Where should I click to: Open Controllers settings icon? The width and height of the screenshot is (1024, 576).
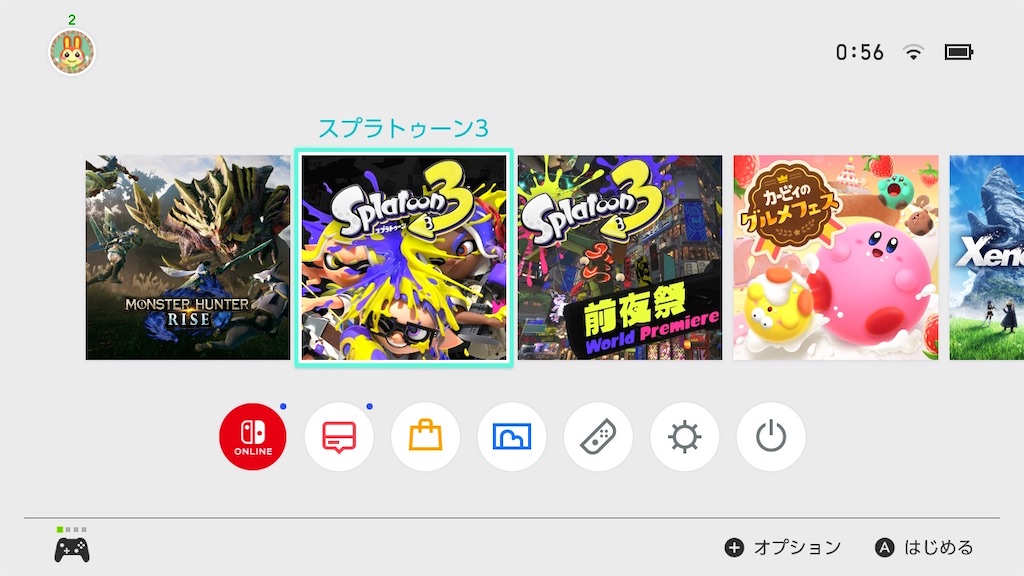pos(598,436)
